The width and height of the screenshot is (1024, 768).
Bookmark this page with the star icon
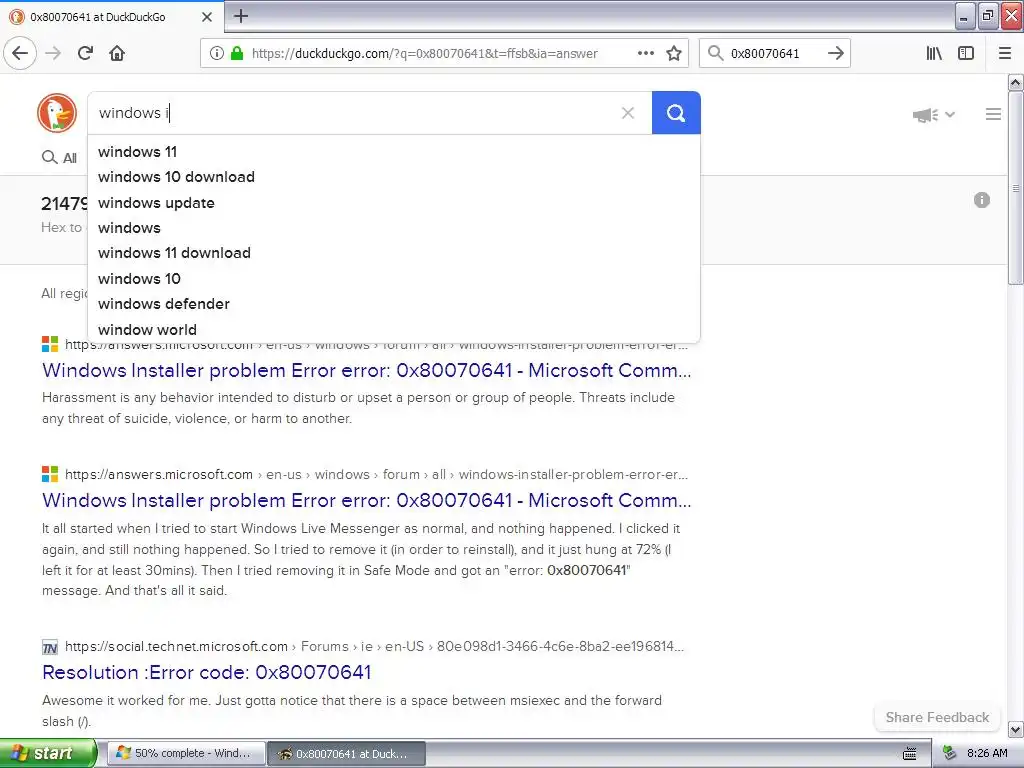(x=674, y=54)
